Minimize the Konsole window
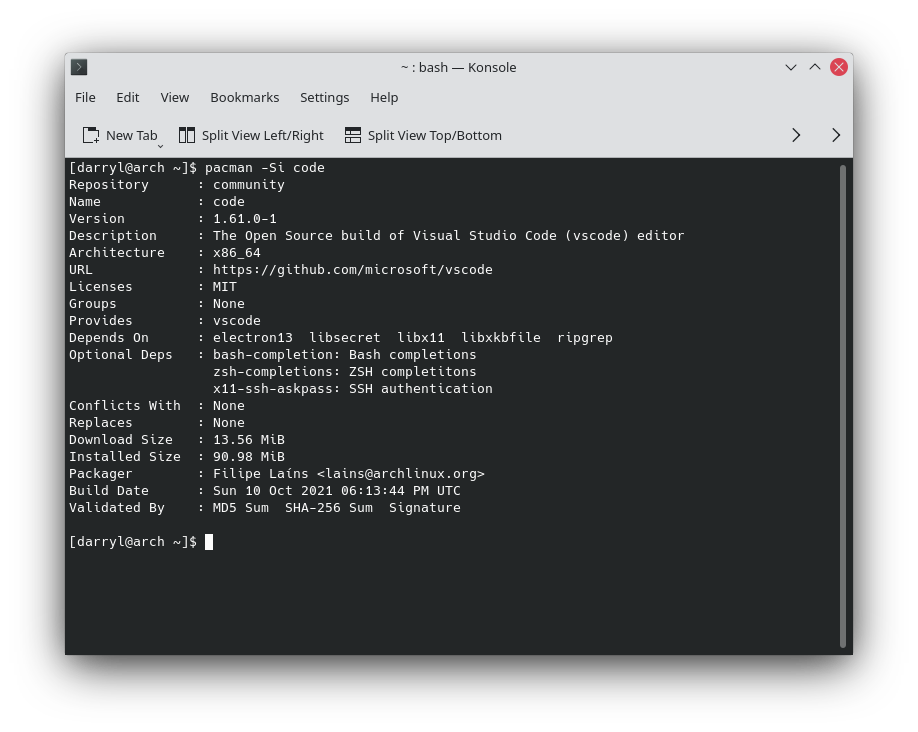918x732 pixels. (791, 67)
